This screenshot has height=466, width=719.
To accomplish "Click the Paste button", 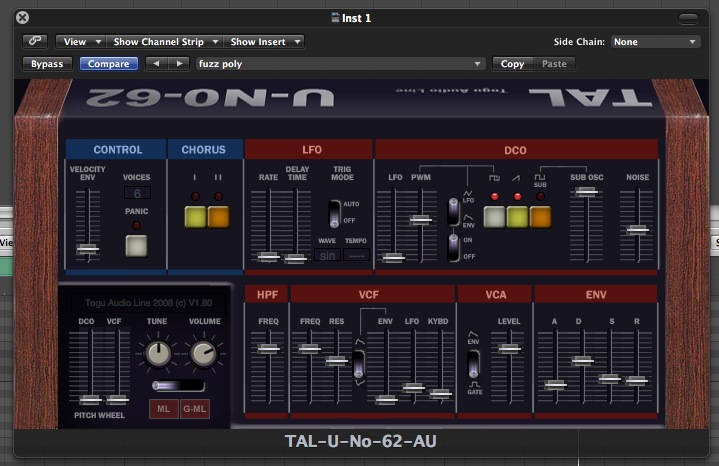I will [x=554, y=63].
